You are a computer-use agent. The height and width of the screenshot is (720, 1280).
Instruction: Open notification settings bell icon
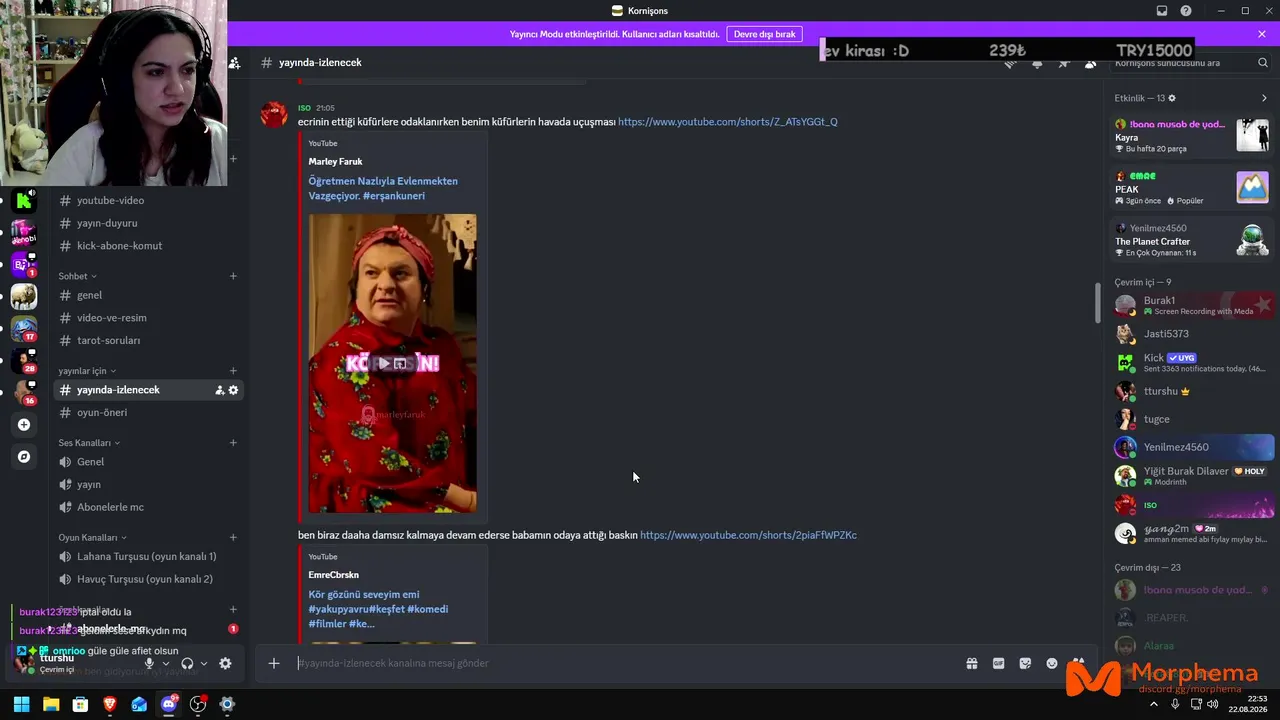pyautogui.click(x=1037, y=63)
